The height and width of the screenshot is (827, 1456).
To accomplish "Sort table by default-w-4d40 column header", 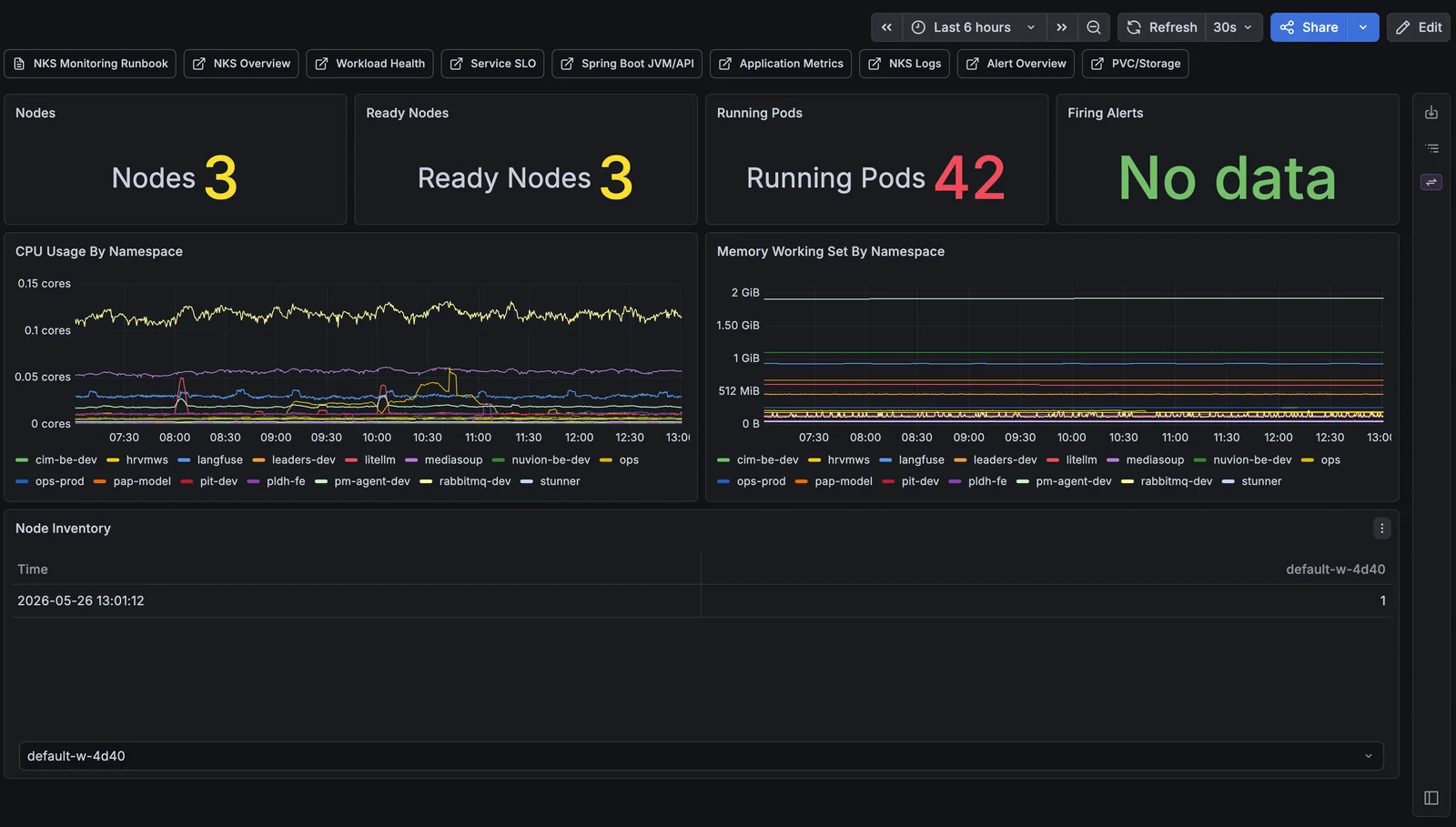I will (x=1335, y=570).
